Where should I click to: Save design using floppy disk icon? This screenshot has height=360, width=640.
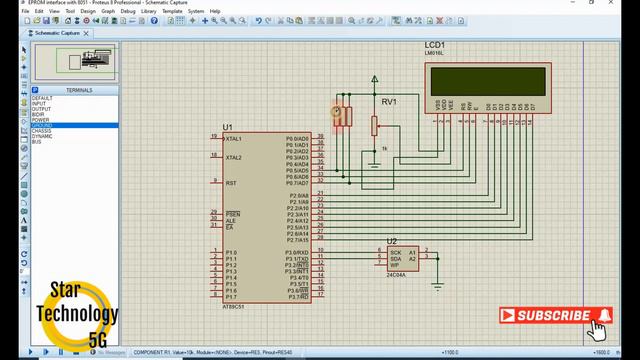(x=46, y=21)
